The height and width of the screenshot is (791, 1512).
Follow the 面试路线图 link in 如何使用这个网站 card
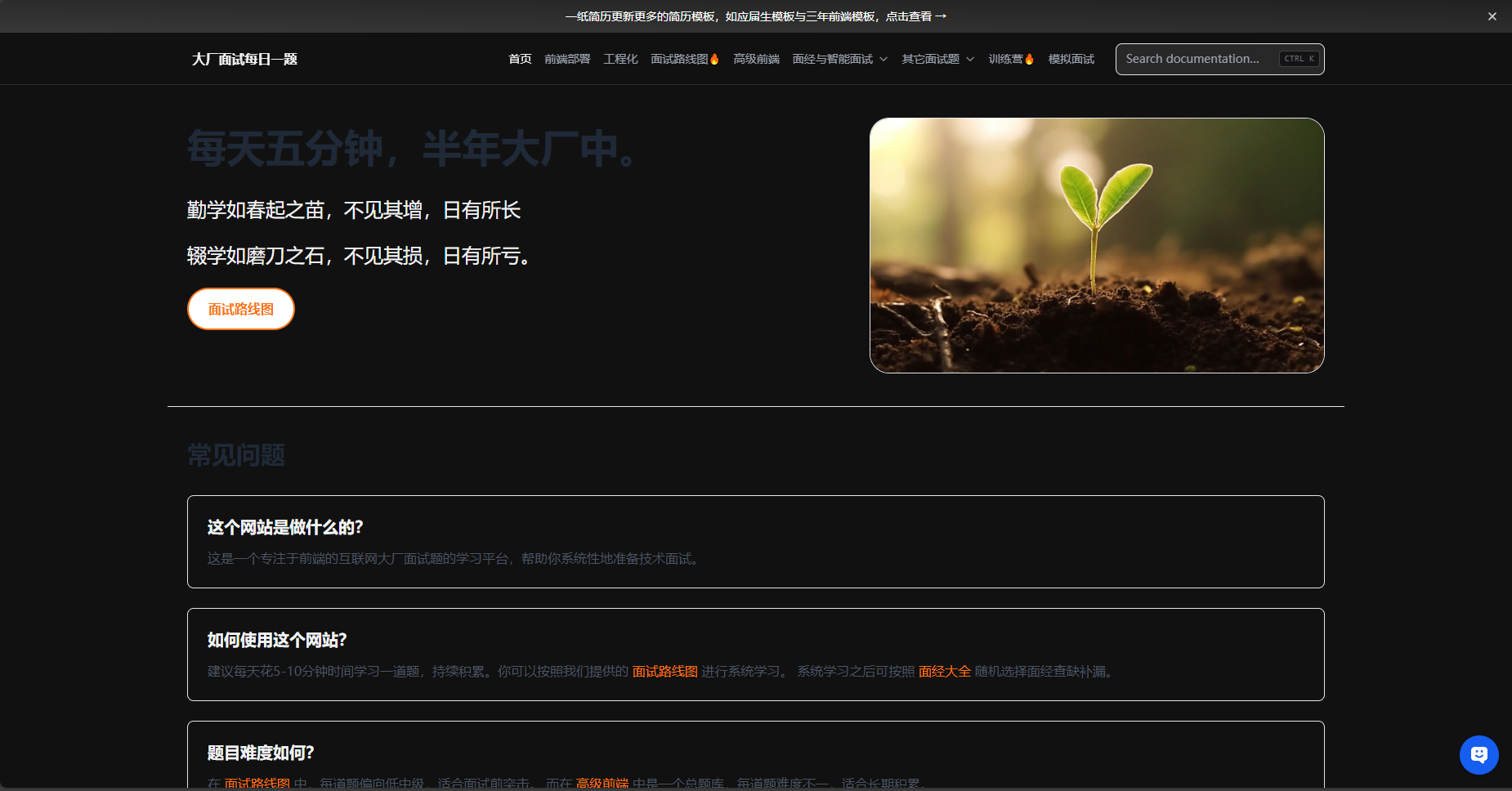click(664, 671)
